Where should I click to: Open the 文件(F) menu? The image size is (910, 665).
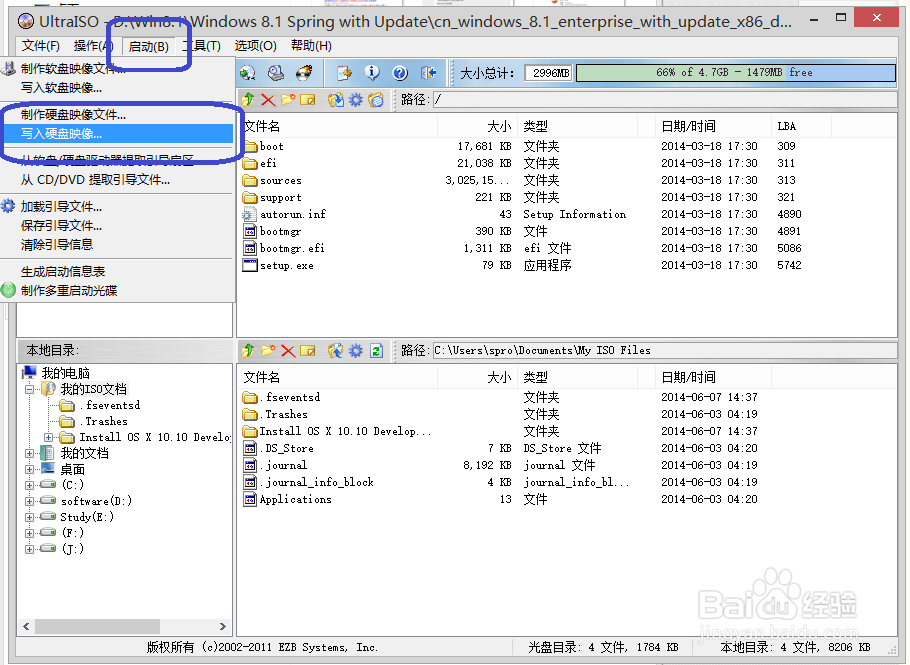tap(41, 46)
